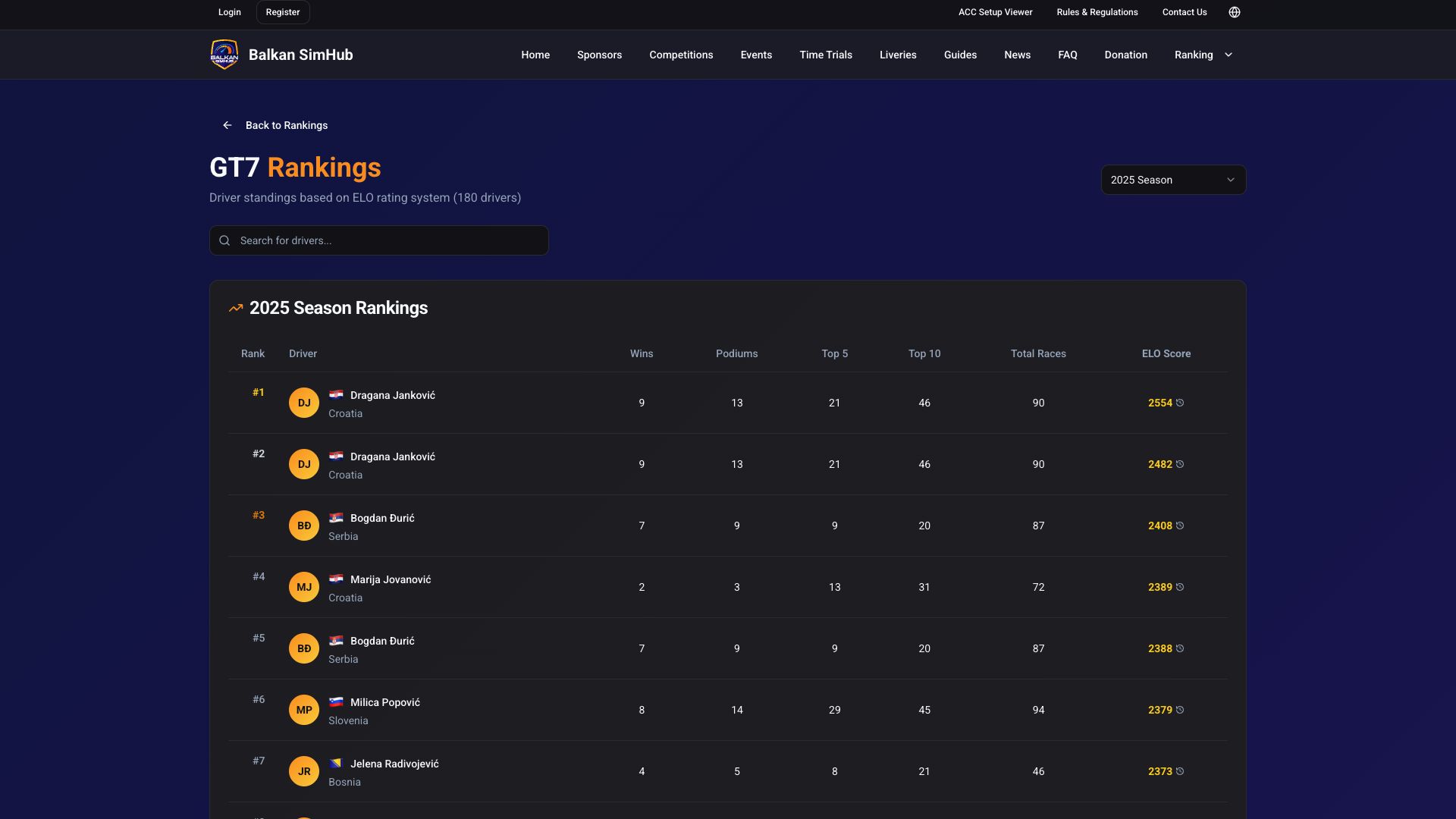This screenshot has height=819, width=1456.
Task: Click the Login link
Action: click(x=229, y=12)
